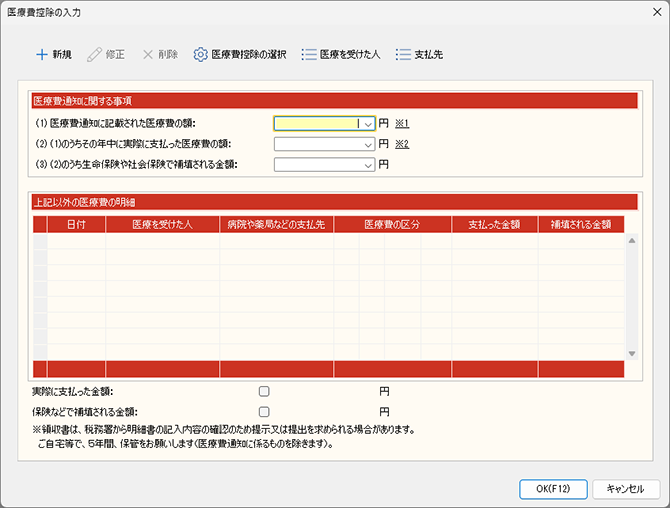The image size is (670, 508).
Task: Click the 医療費の区分 column header
Action: coord(393,224)
